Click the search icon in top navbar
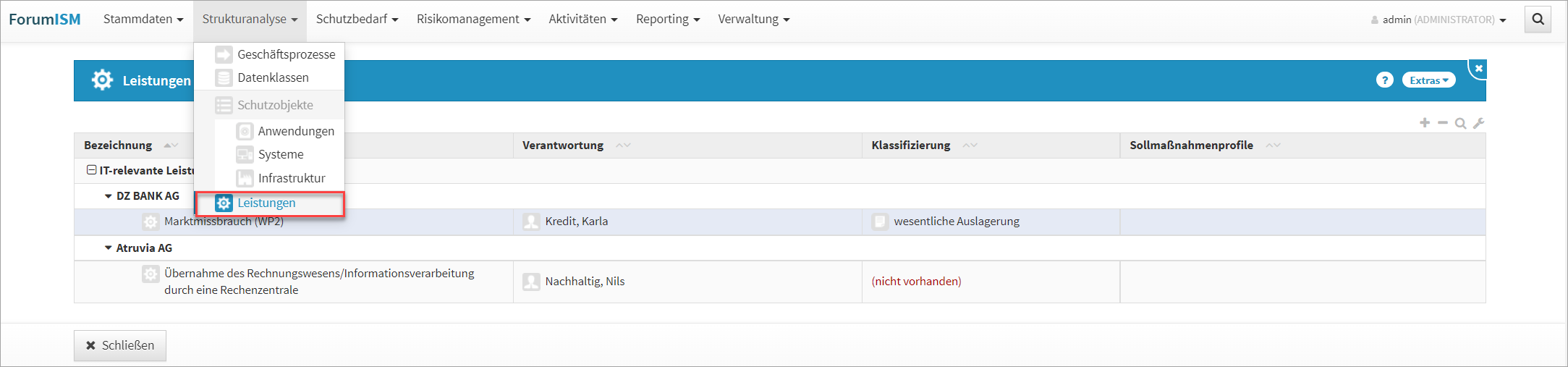The image size is (1568, 367). 1538,20
